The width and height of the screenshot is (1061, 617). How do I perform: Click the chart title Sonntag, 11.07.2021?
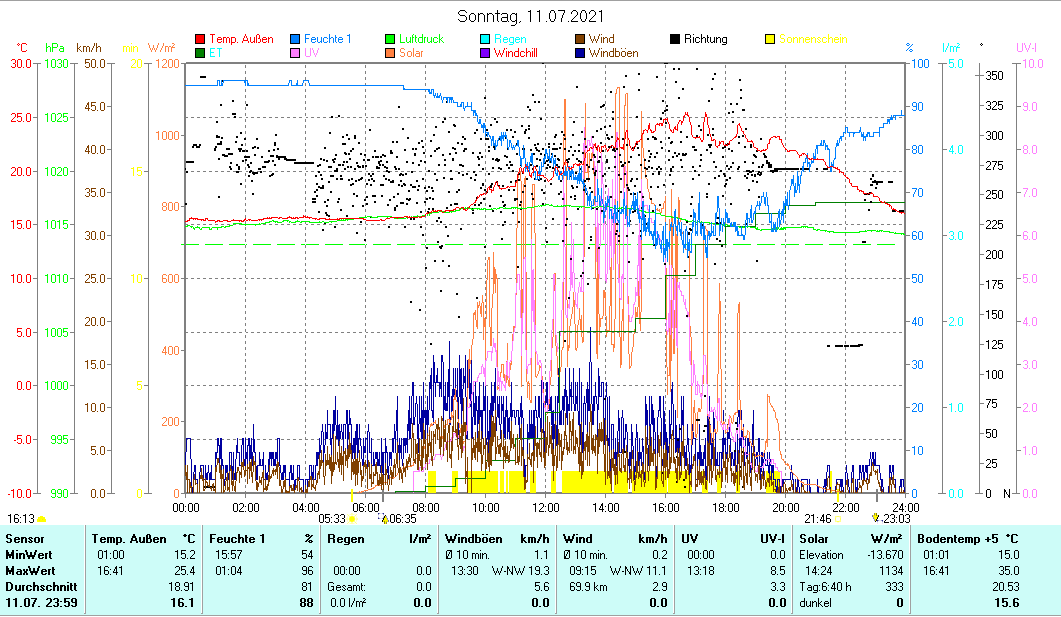pyautogui.click(x=530, y=16)
